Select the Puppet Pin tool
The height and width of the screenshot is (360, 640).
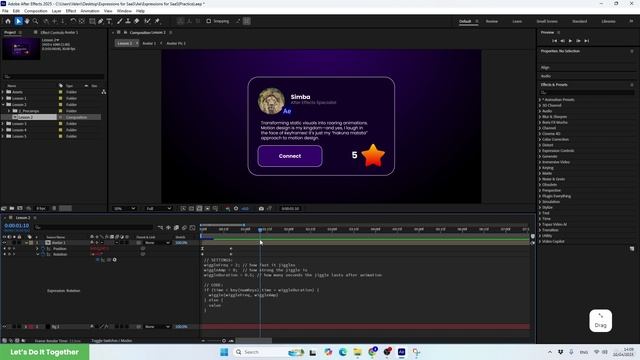point(157,21)
